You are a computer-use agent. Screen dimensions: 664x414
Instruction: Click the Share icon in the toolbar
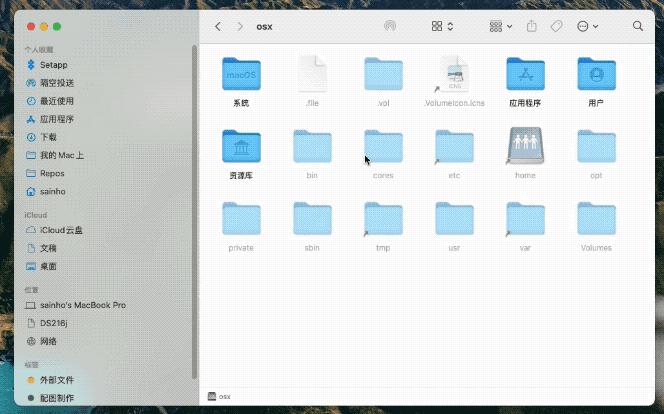pyautogui.click(x=531, y=26)
